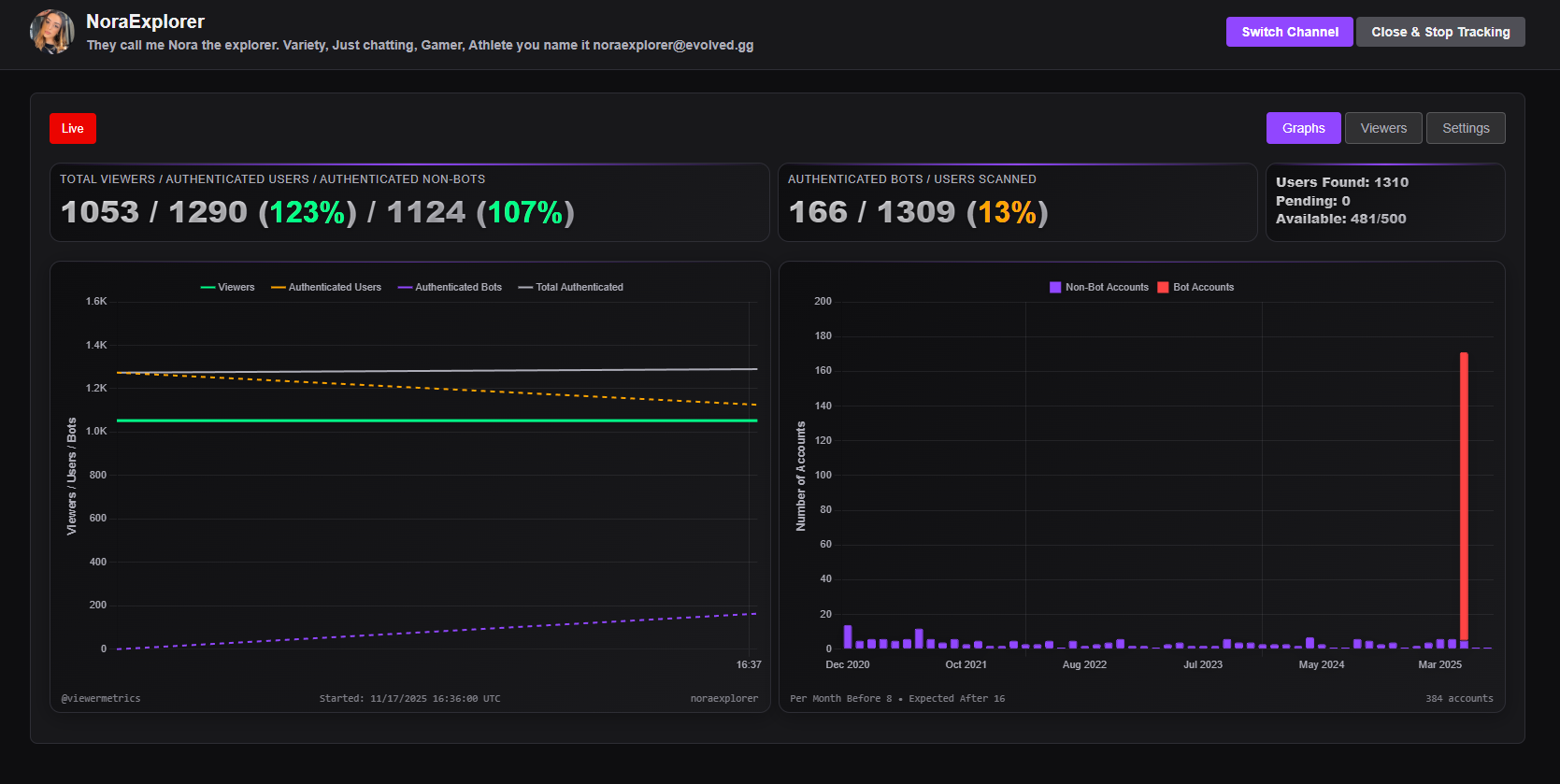
Task: Toggle the Viewers legend series
Action: click(227, 287)
